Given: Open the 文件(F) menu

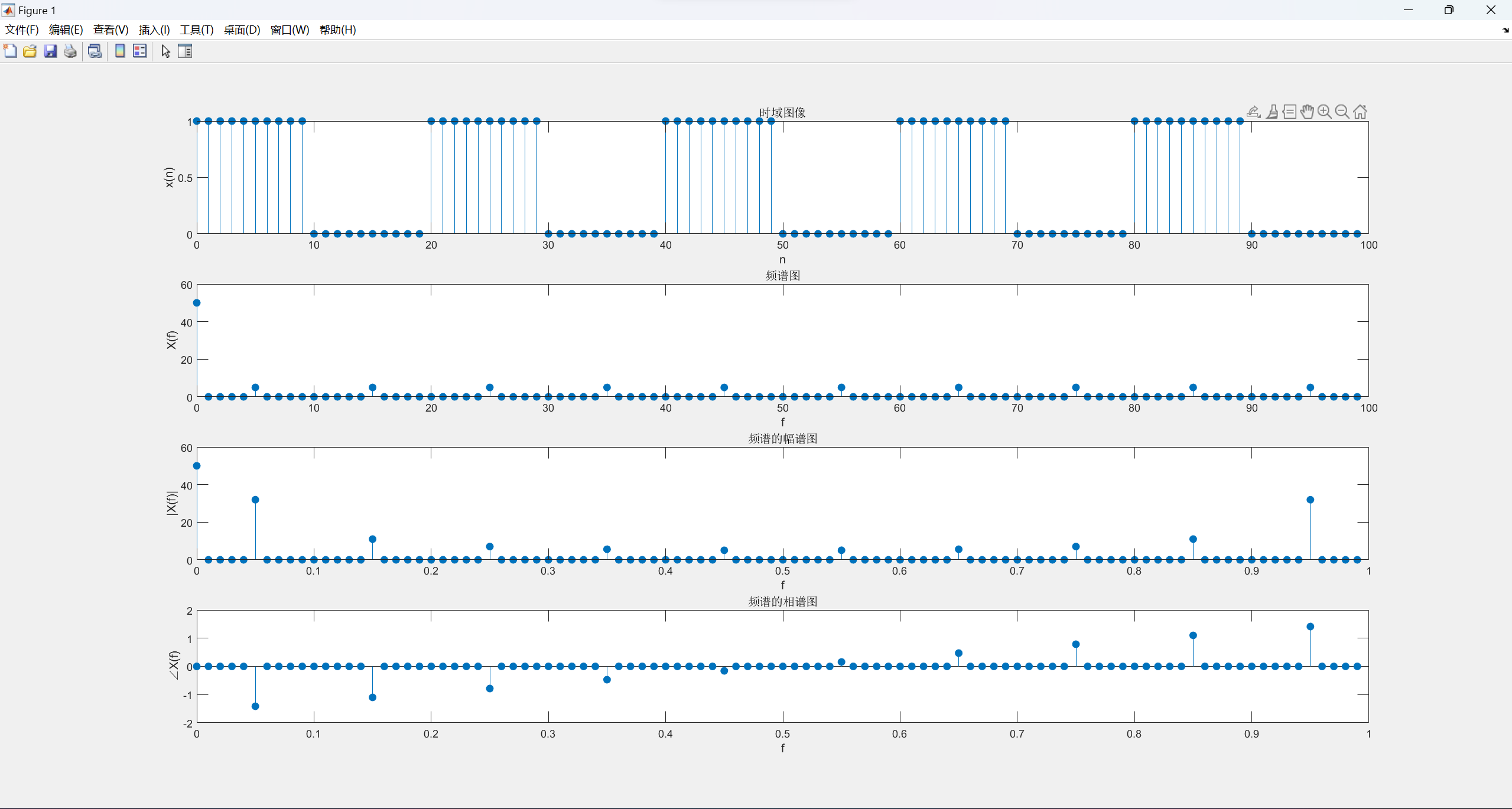Looking at the screenshot, I should [22, 30].
